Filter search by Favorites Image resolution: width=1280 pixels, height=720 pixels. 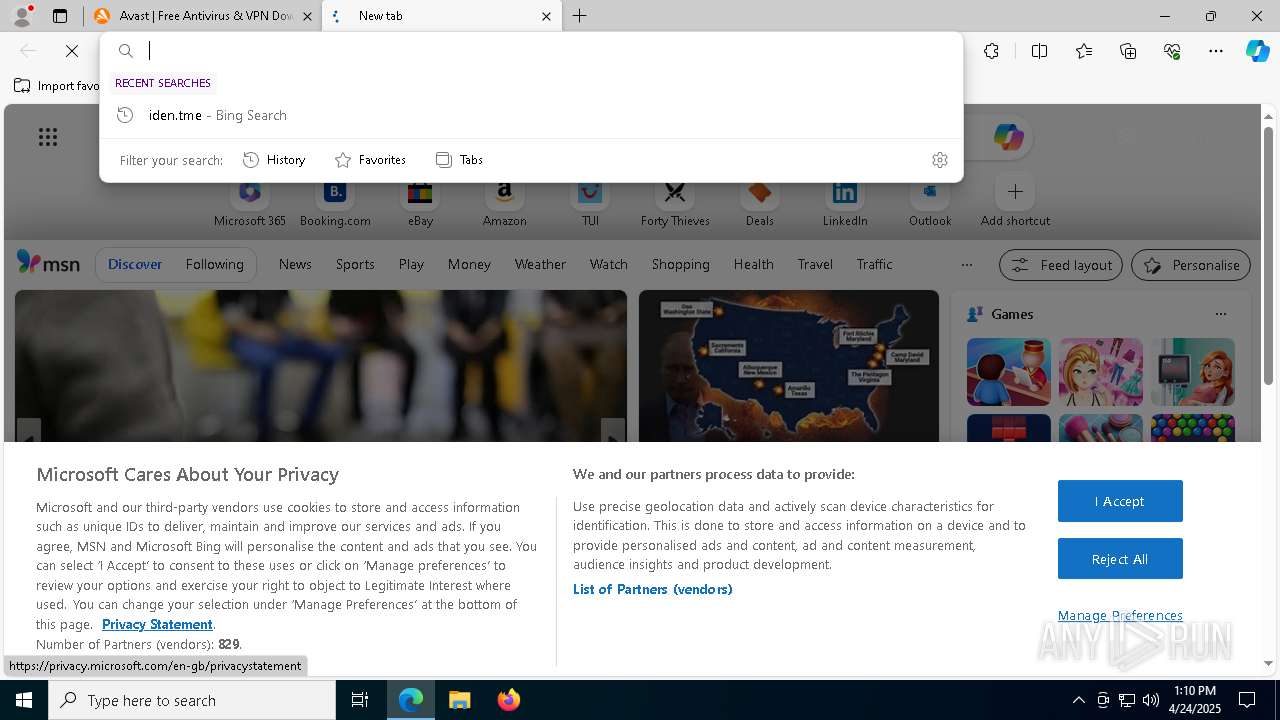coord(370,160)
